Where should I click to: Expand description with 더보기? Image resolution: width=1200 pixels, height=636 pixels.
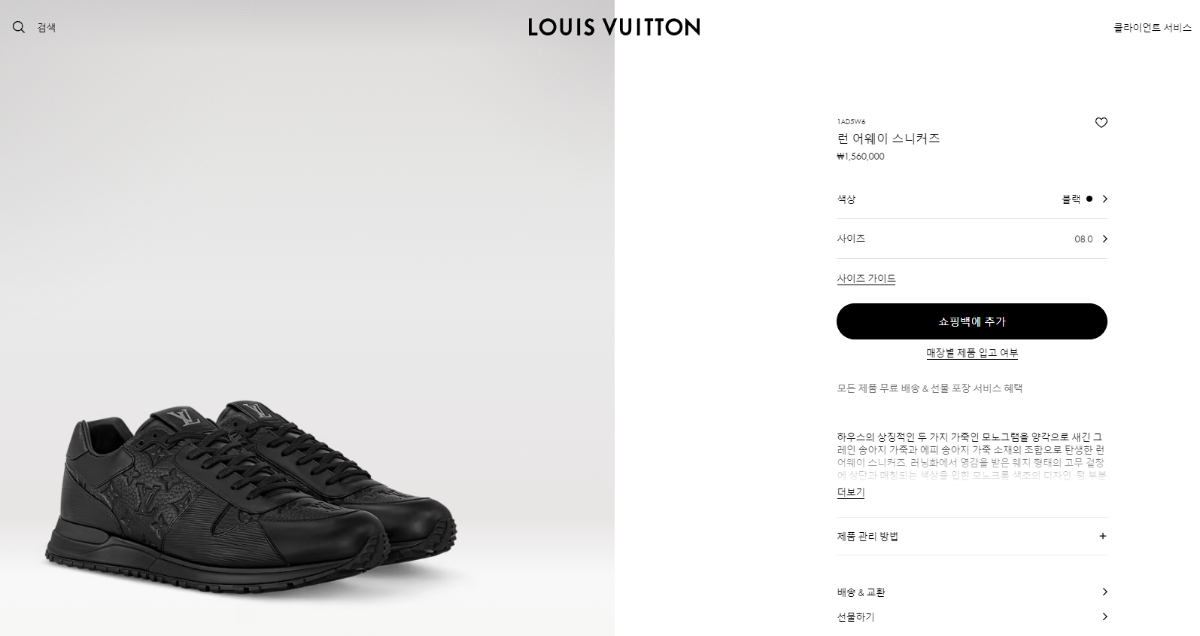(850, 493)
